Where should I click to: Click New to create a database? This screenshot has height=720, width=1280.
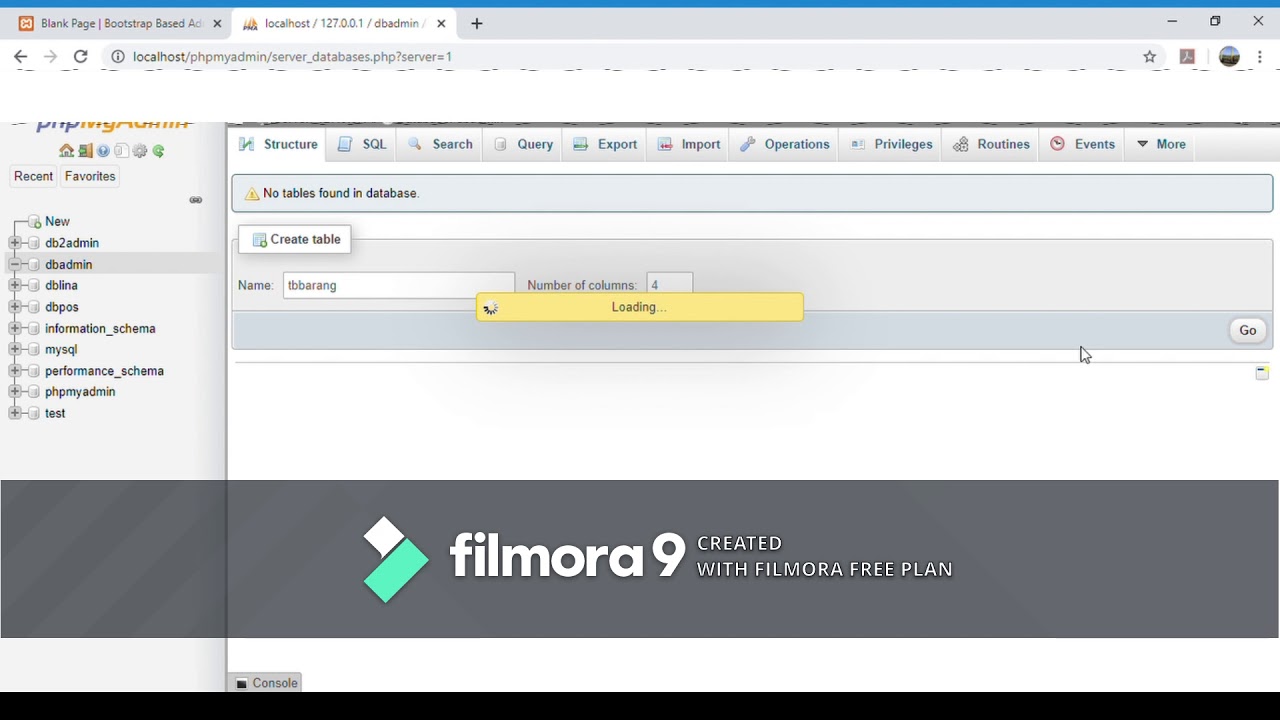click(x=57, y=222)
